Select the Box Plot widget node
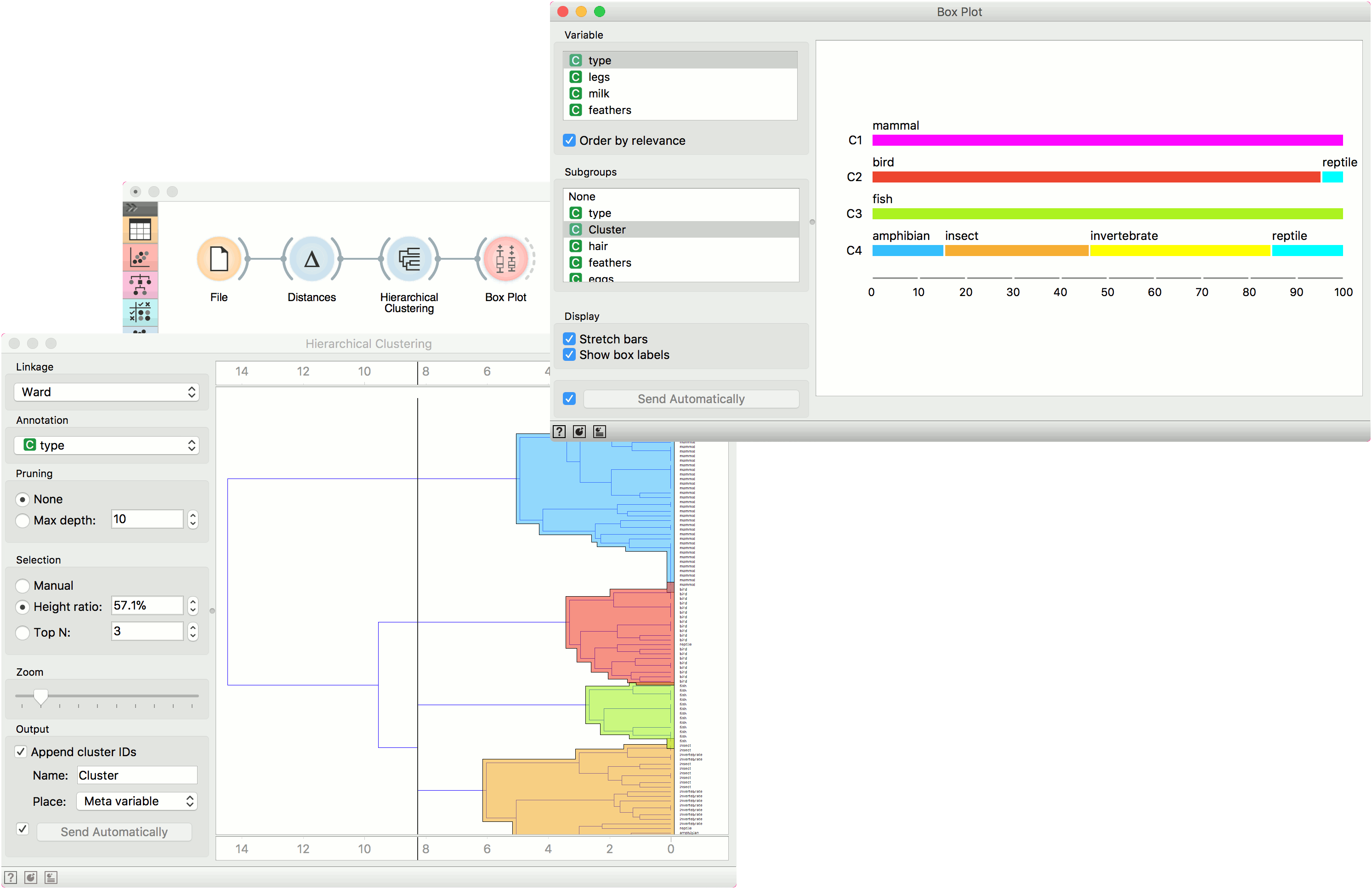Image resolution: width=1372 pixels, height=889 pixels. coord(505,259)
